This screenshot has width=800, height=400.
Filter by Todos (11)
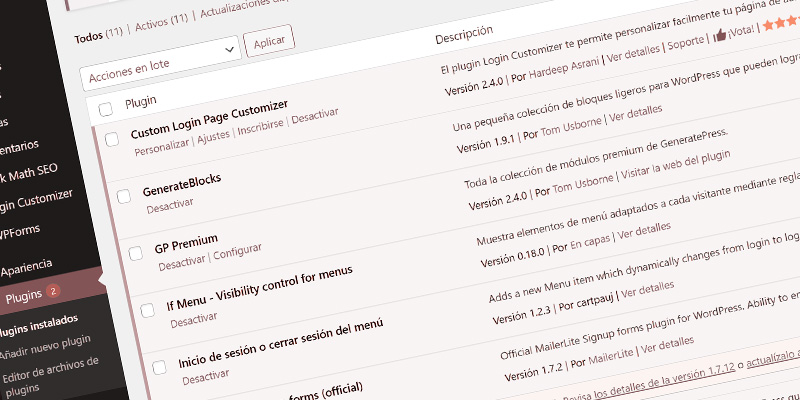click(x=98, y=35)
